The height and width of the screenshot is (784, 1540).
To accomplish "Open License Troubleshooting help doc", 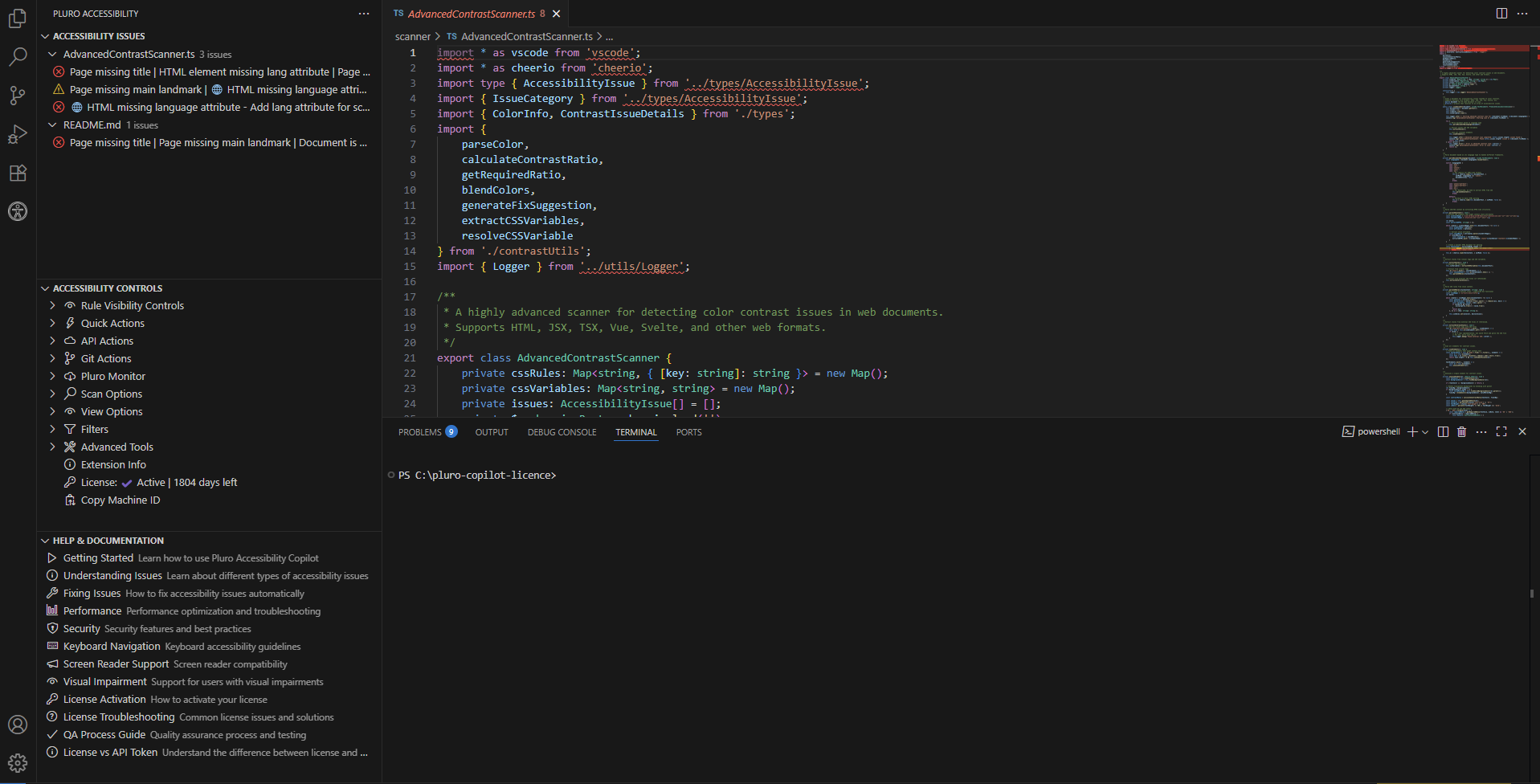I will 209,717.
